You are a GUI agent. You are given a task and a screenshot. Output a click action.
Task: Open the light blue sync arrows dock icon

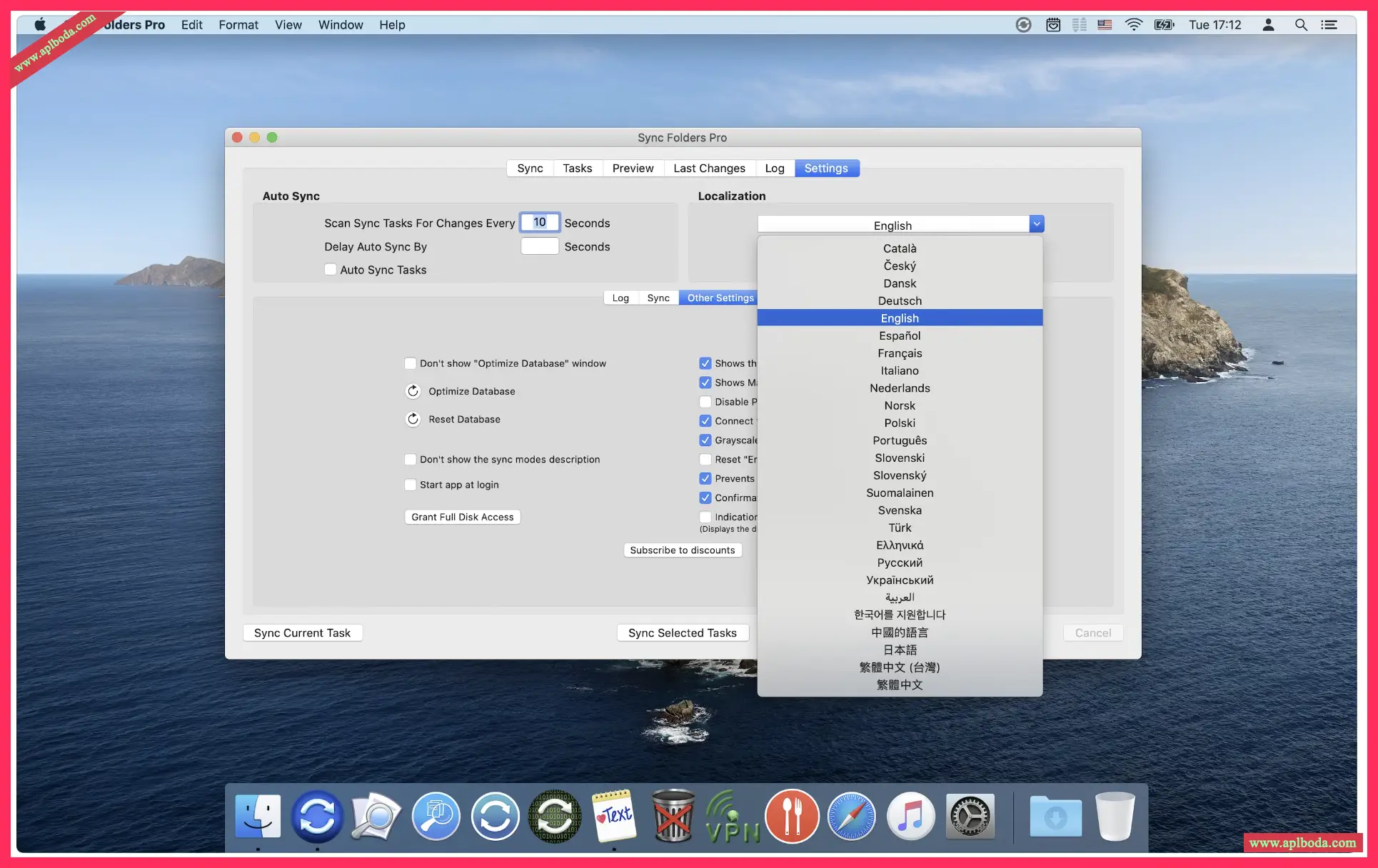[495, 816]
